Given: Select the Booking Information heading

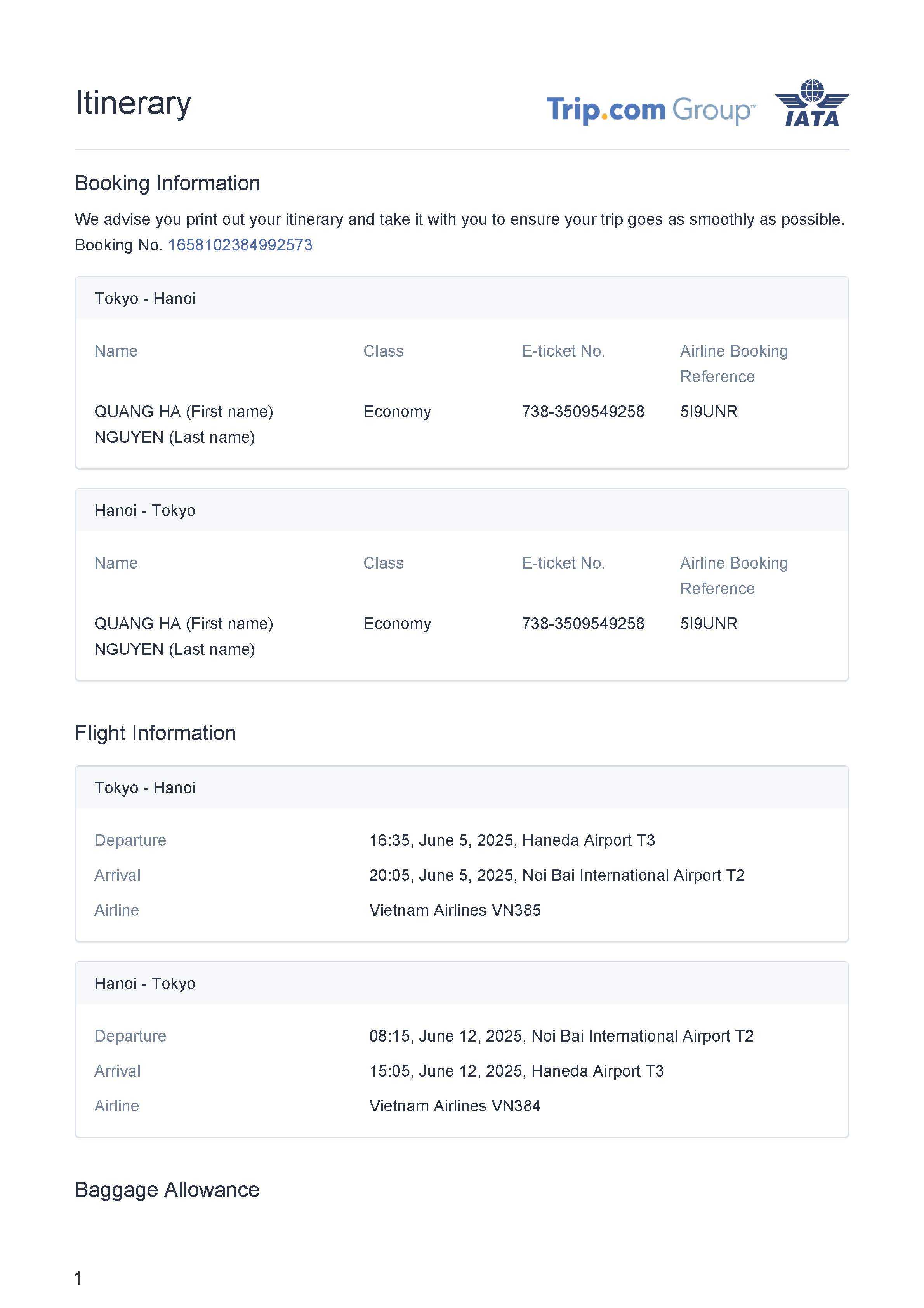Looking at the screenshot, I should (167, 183).
